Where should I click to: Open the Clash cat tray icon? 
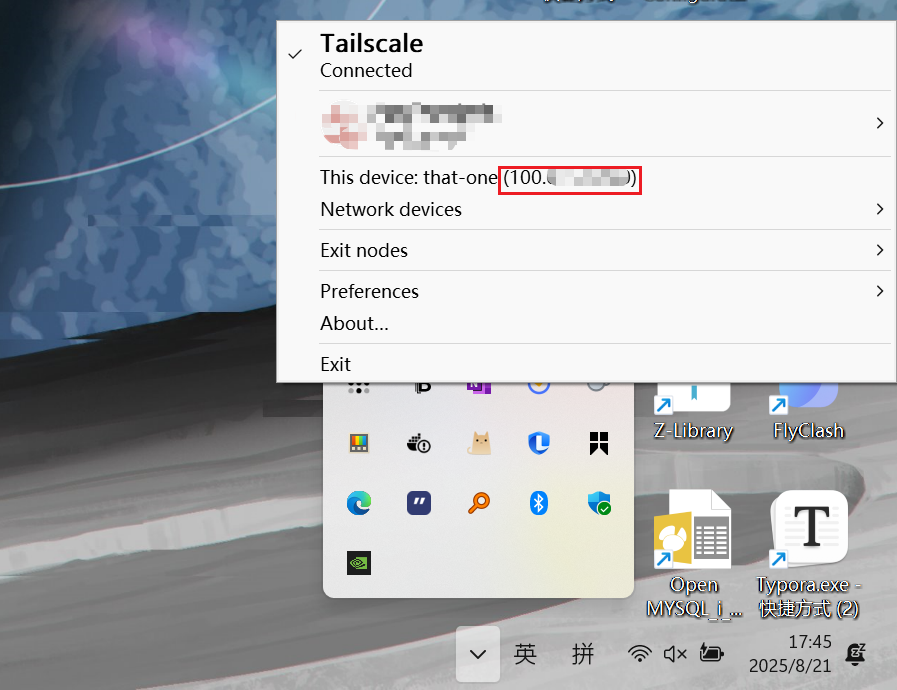point(479,443)
